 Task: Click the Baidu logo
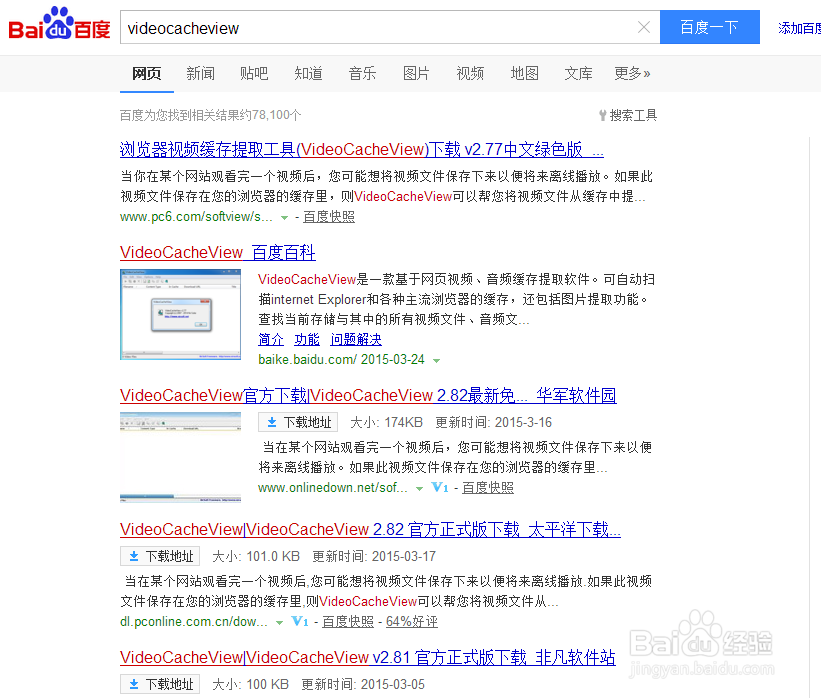coord(59,24)
